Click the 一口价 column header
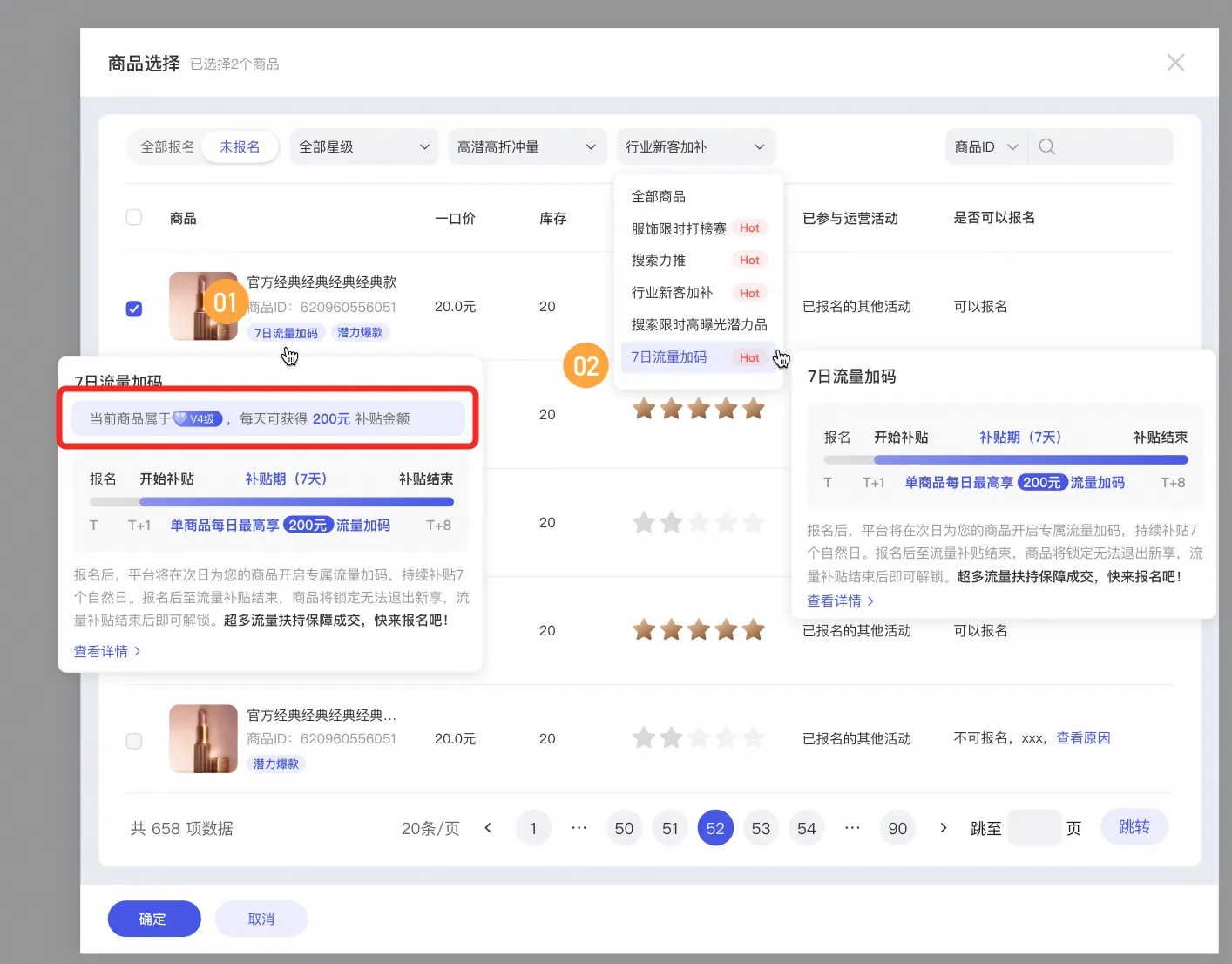Screen dimensions: 1232x964 [x=455, y=218]
